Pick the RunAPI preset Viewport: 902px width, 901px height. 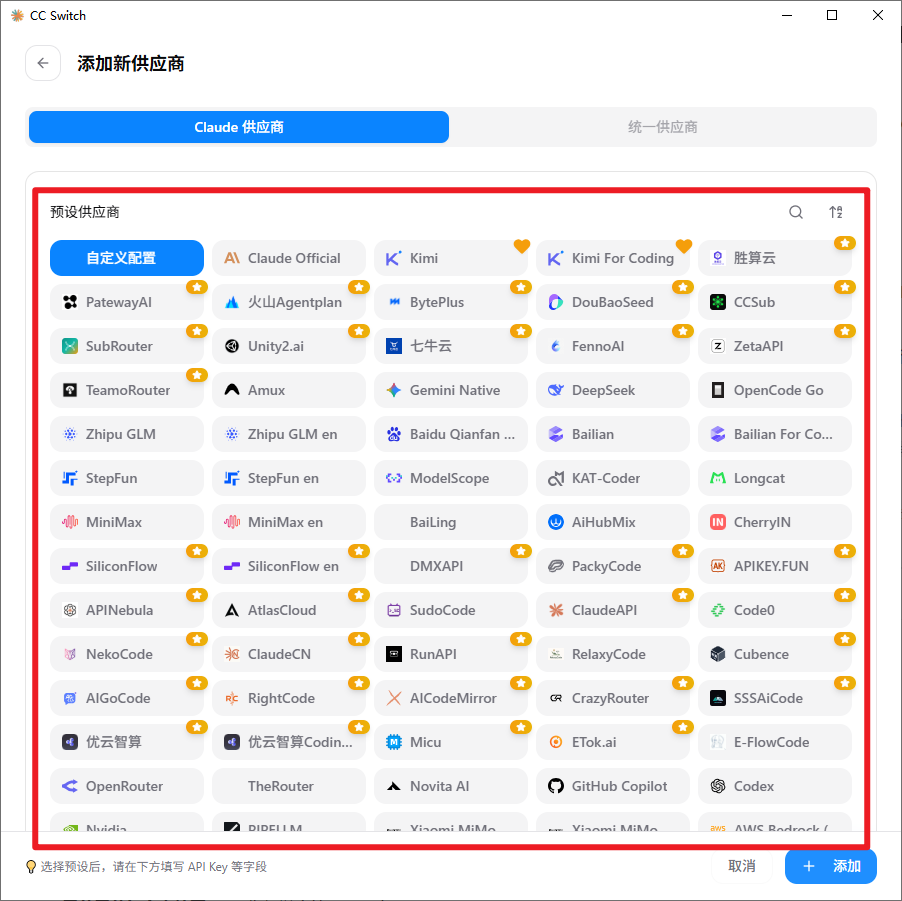click(x=451, y=654)
